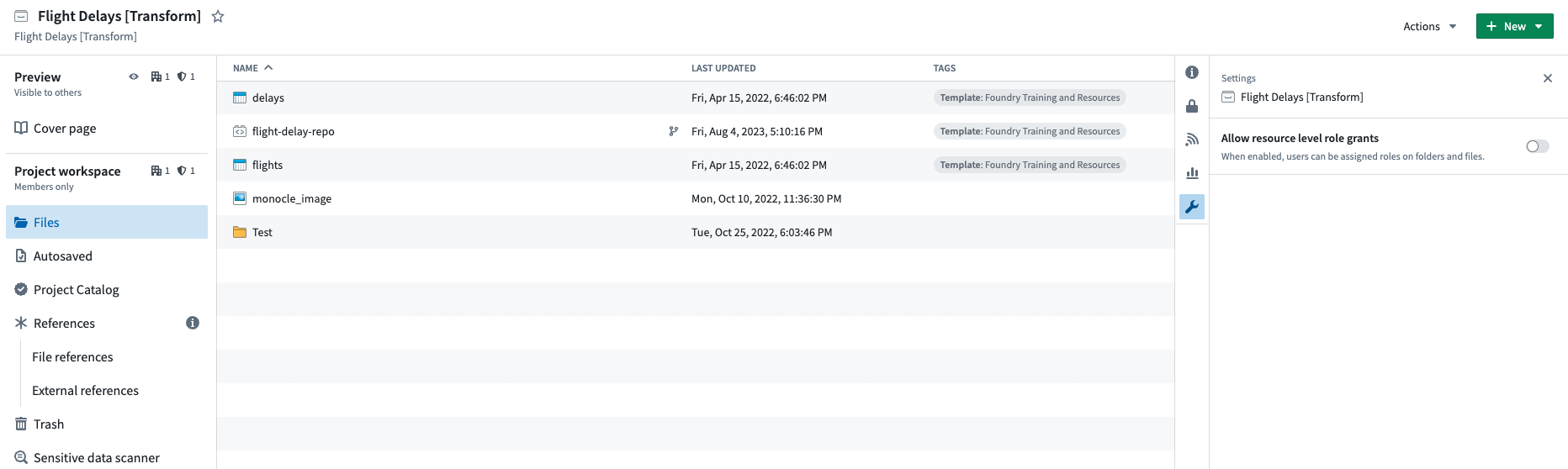Toggle the Preview eye visibility icon
The width and height of the screenshot is (1568, 469).
coord(134,76)
